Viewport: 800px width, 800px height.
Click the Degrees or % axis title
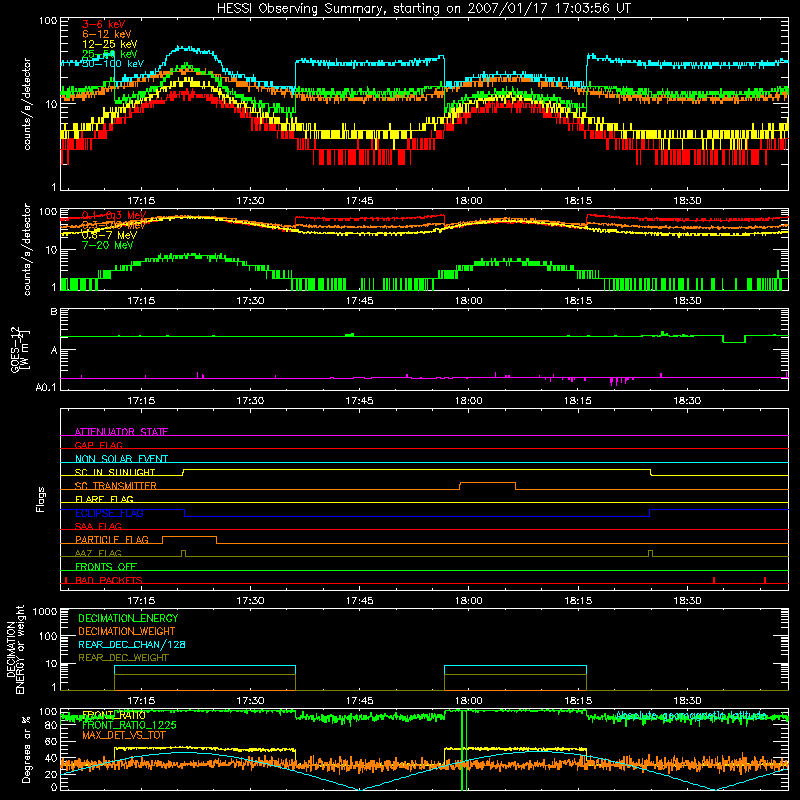26,749
